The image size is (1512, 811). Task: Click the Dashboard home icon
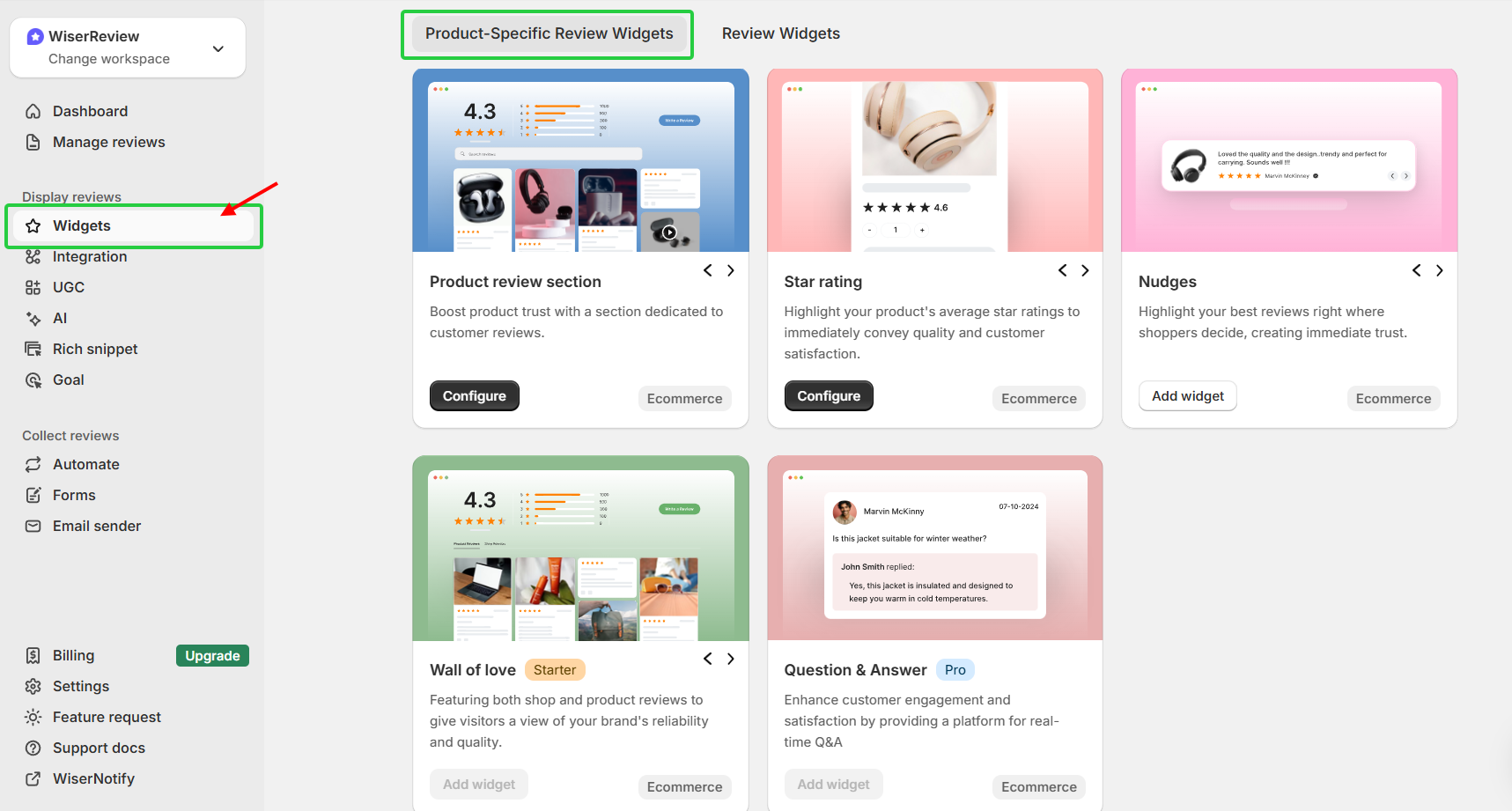(33, 111)
